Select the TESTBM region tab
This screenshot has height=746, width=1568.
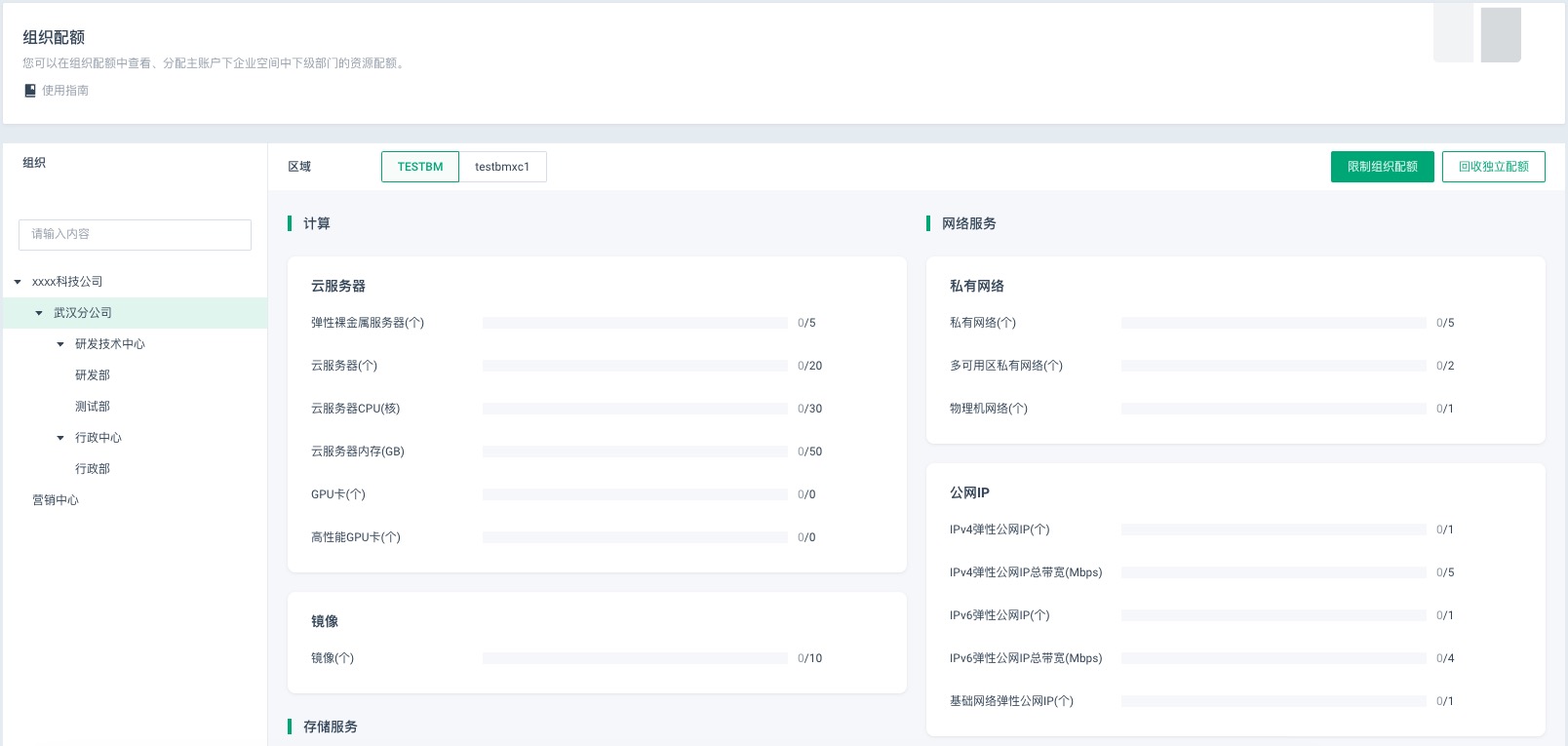pyautogui.click(x=419, y=167)
